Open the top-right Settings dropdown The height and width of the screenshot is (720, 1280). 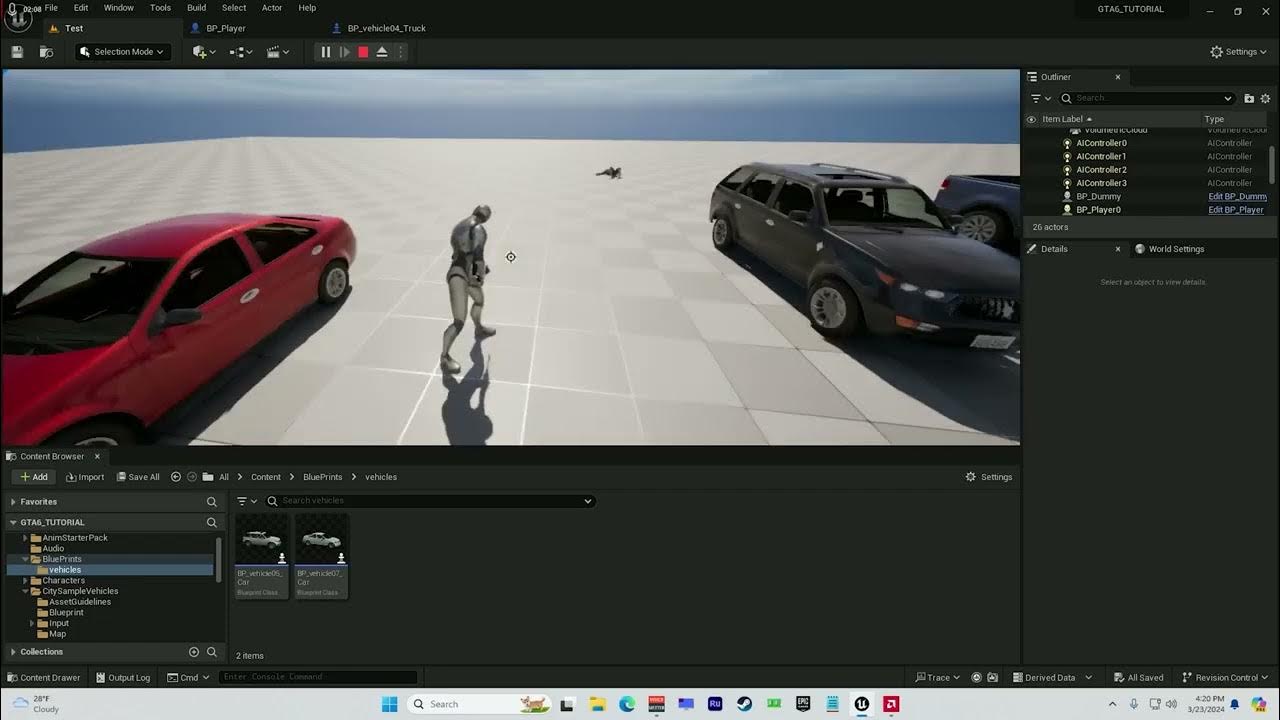point(1239,52)
